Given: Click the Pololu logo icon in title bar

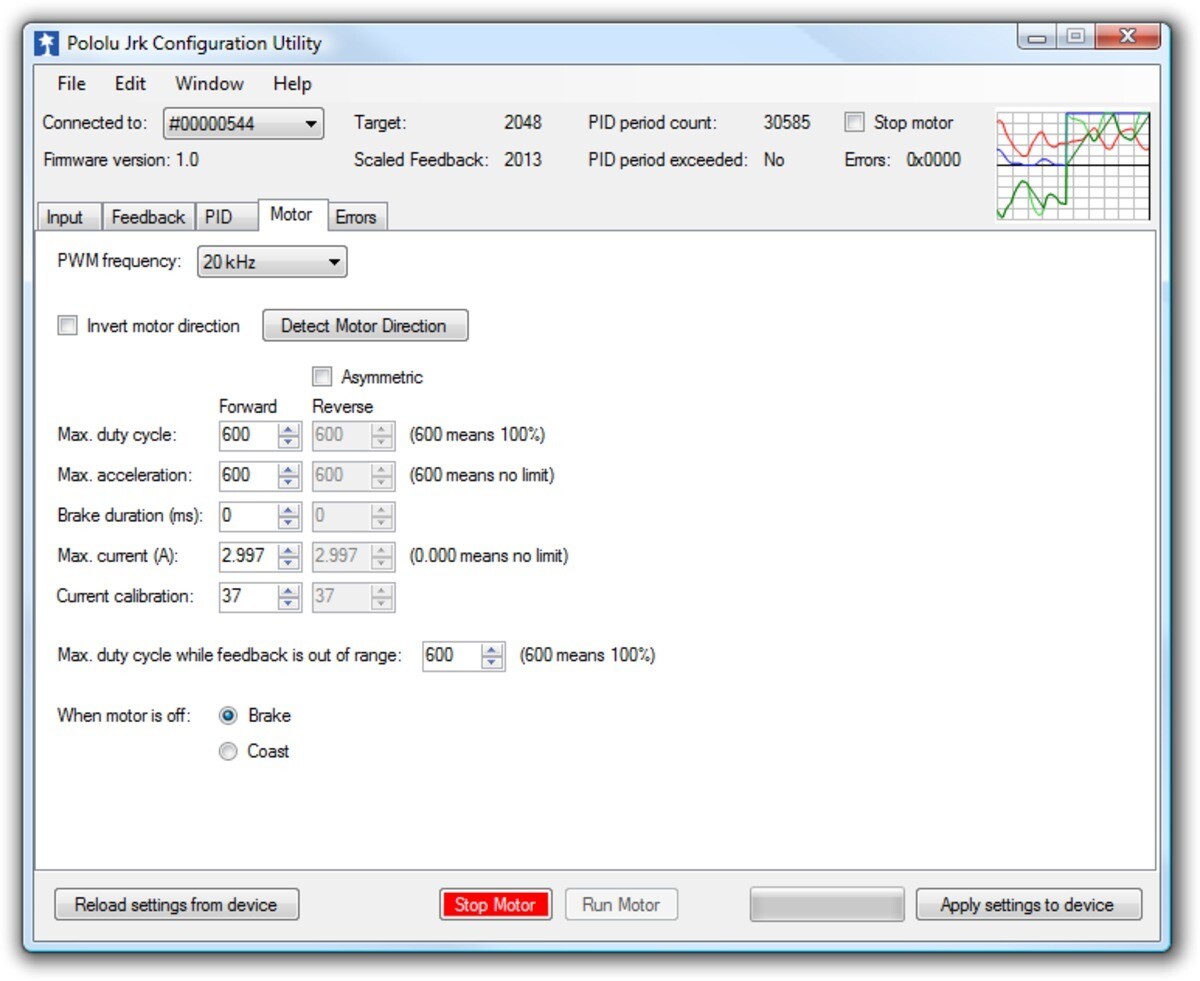Looking at the screenshot, I should point(47,44).
